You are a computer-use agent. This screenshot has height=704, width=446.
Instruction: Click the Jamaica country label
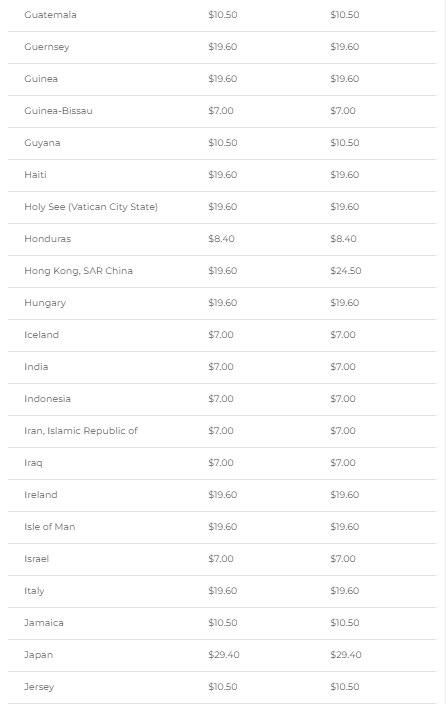(x=44, y=623)
